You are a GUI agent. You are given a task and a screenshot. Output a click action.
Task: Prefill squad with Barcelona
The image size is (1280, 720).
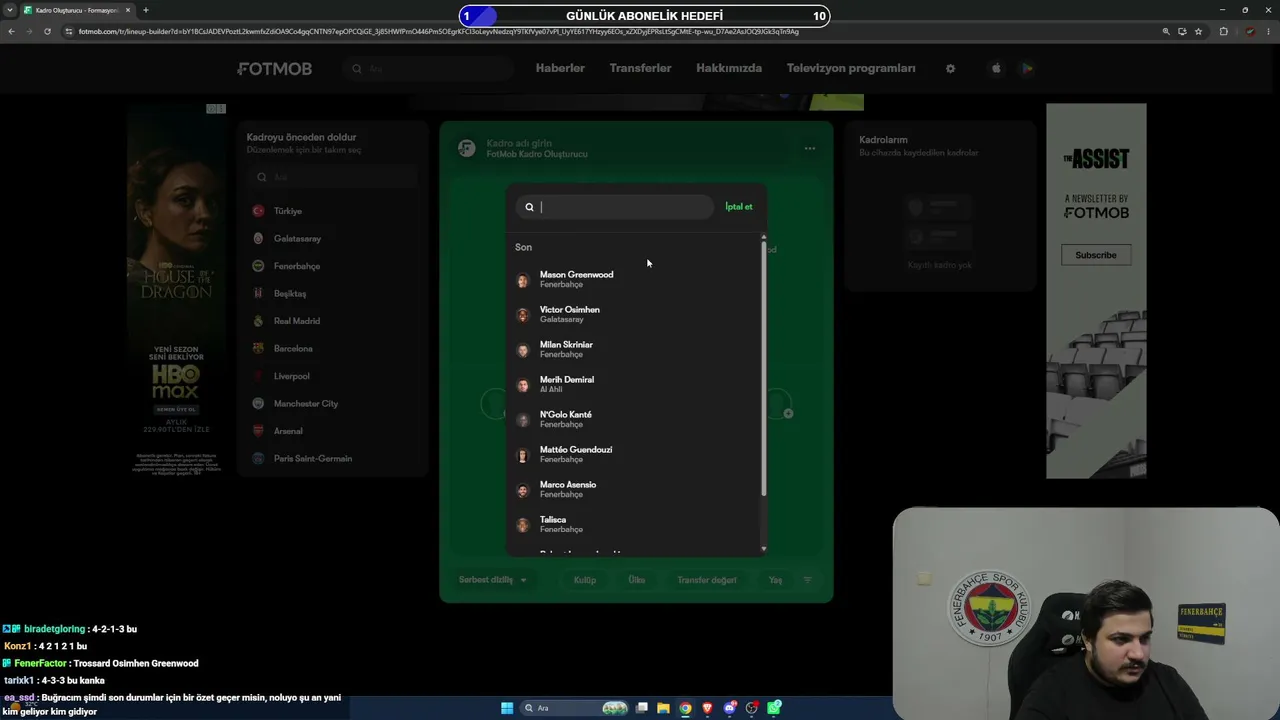pos(332,349)
